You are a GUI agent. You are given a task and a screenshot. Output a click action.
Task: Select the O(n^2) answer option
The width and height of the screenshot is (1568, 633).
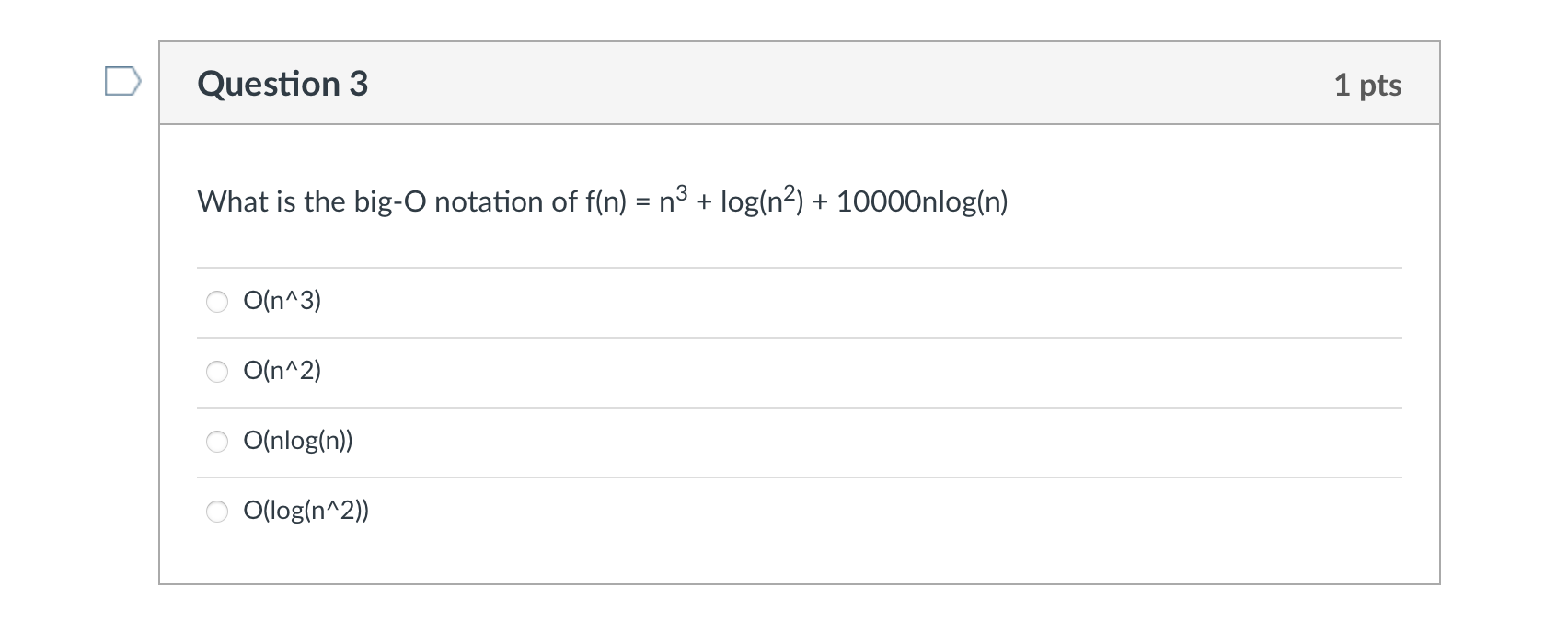point(217,371)
